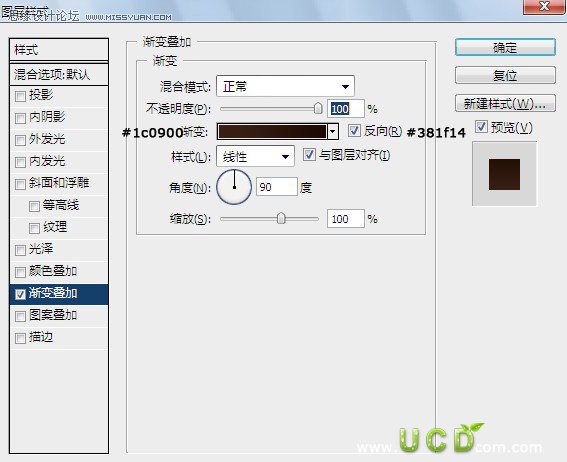Image resolution: width=567 pixels, height=462 pixels.
Task: Click the 新建样式(W)... button
Action: [x=505, y=103]
